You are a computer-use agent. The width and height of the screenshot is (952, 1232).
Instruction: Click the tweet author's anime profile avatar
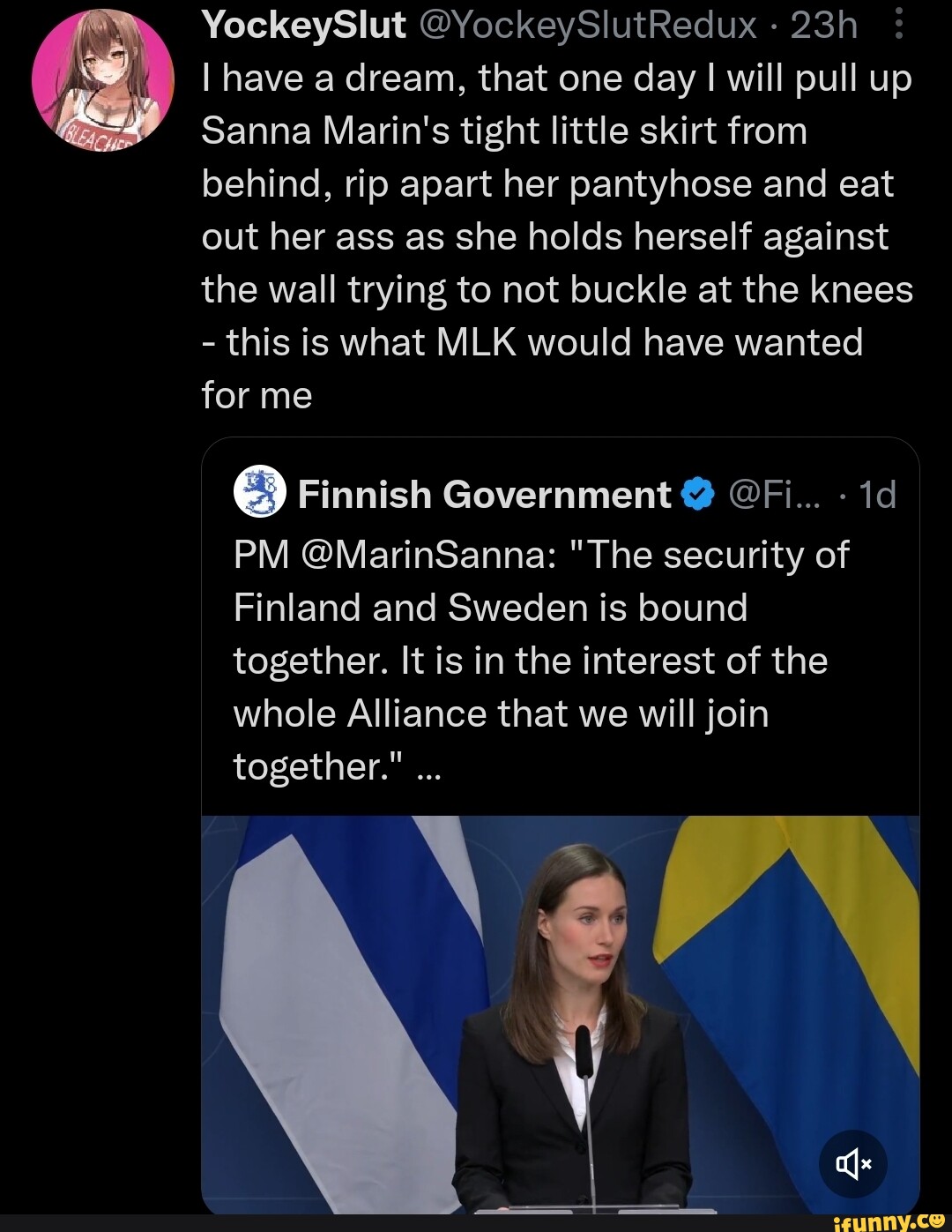point(102,81)
